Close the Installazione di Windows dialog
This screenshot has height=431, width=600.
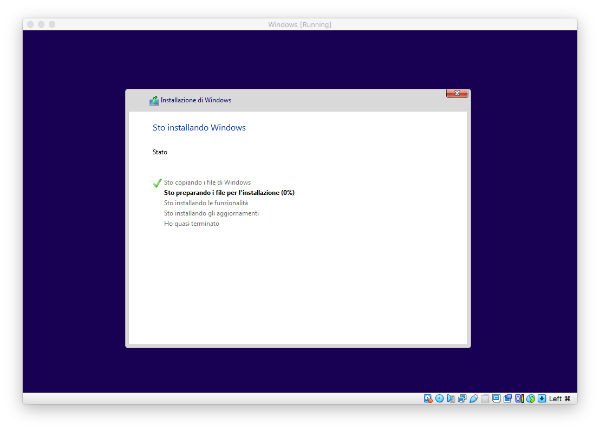pyautogui.click(x=457, y=93)
